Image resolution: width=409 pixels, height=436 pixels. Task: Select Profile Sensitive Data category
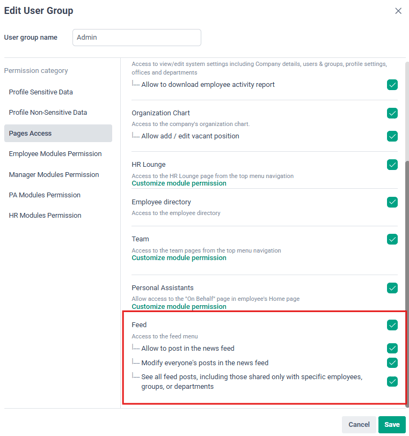pyautogui.click(x=41, y=92)
